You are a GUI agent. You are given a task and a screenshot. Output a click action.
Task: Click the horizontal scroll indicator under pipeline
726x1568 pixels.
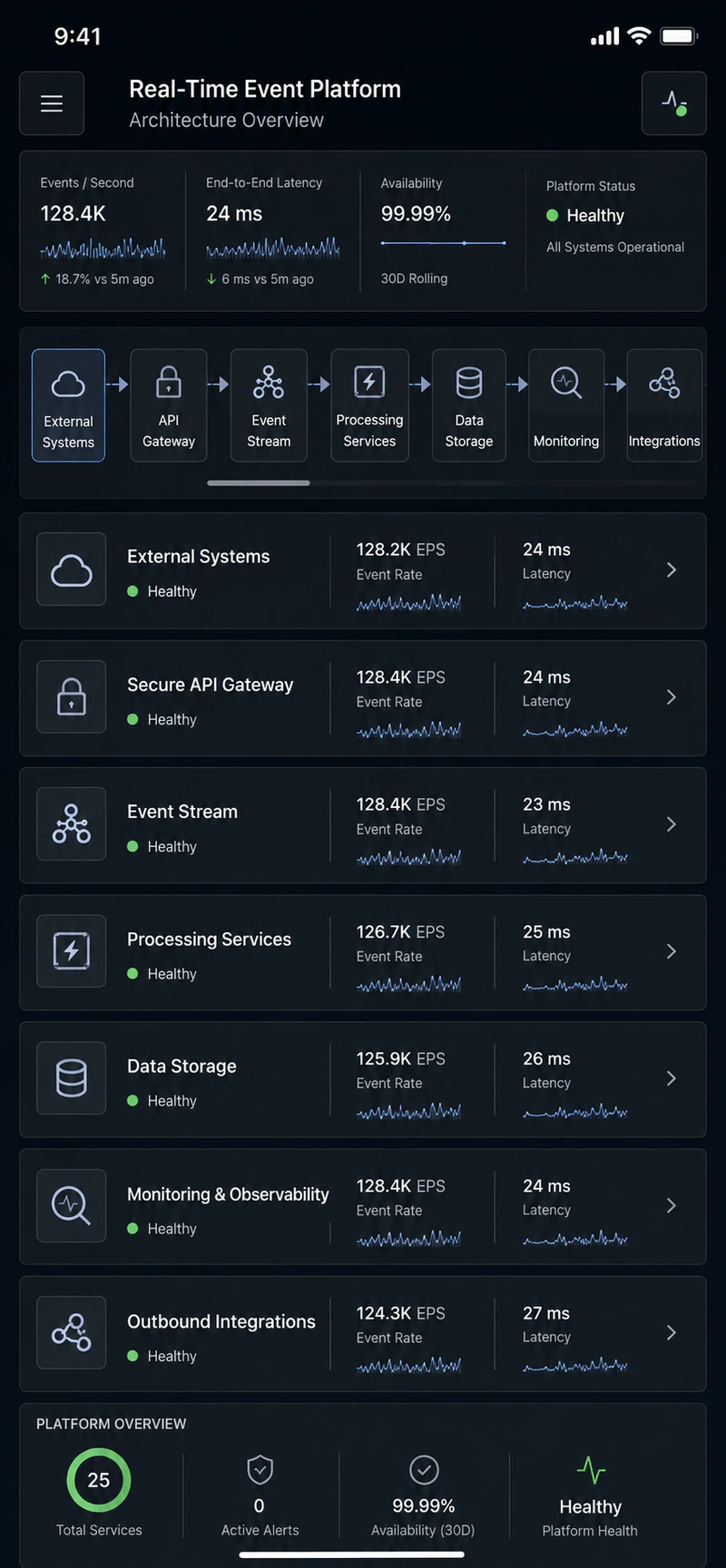[x=259, y=483]
